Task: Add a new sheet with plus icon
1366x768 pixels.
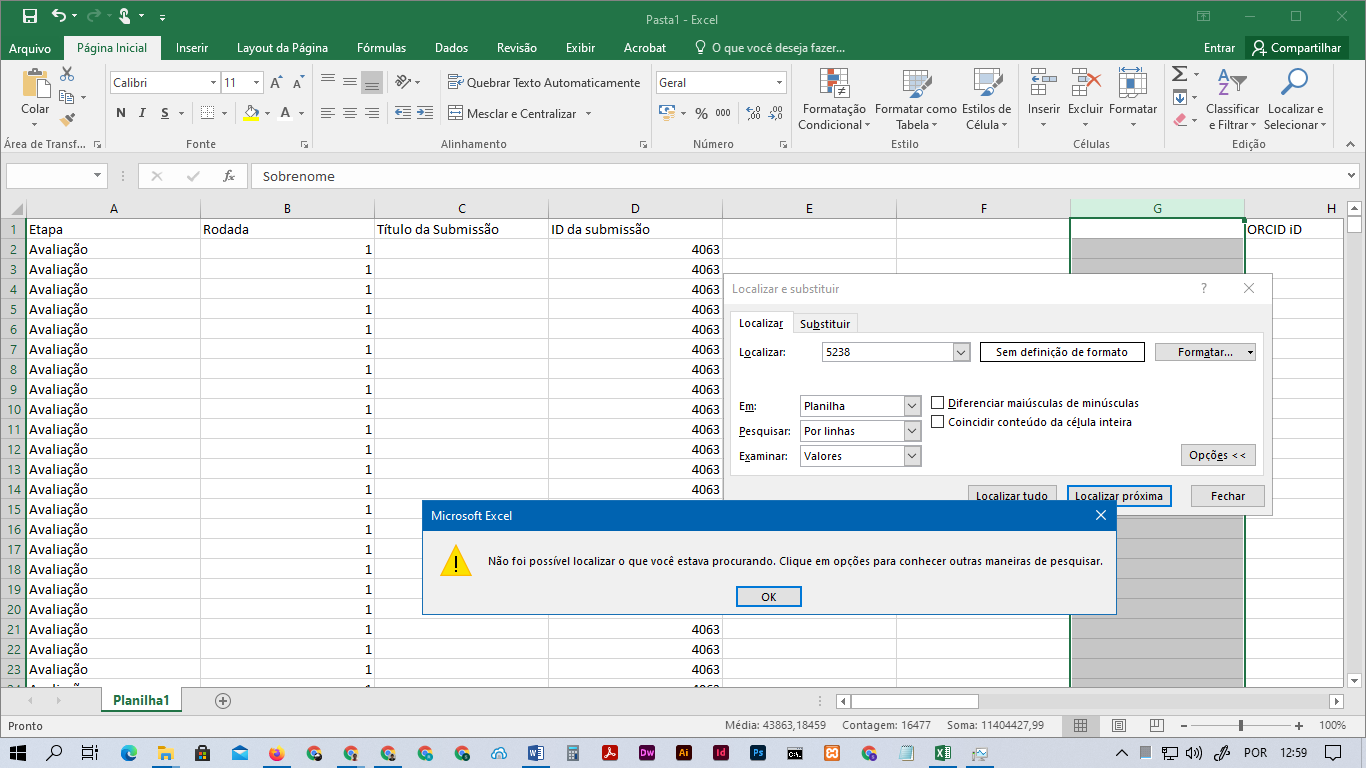Action: (x=223, y=701)
